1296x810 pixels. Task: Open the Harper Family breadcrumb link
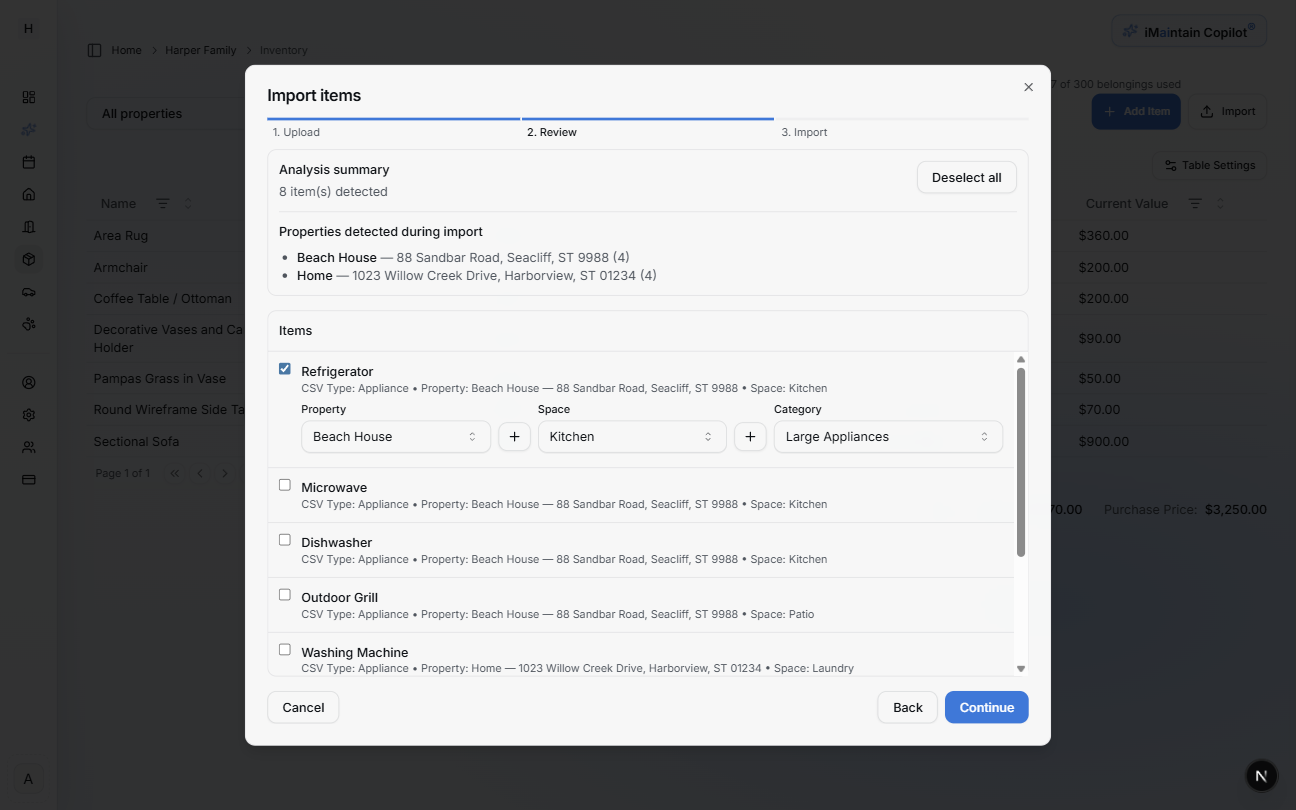[200, 49]
